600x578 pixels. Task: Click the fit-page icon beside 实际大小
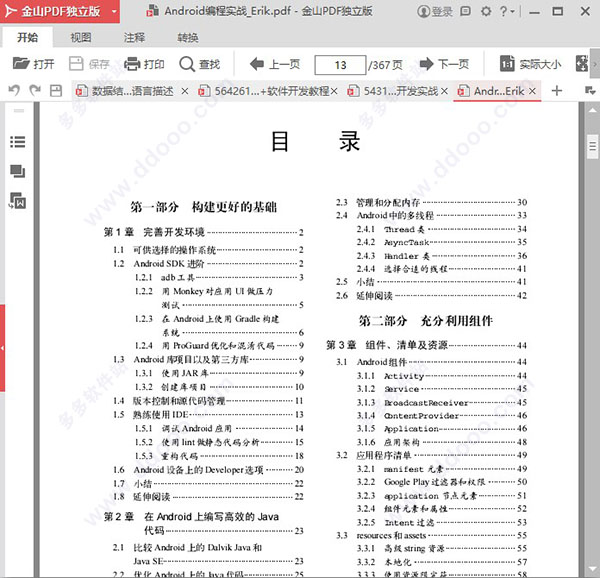(x=582, y=63)
